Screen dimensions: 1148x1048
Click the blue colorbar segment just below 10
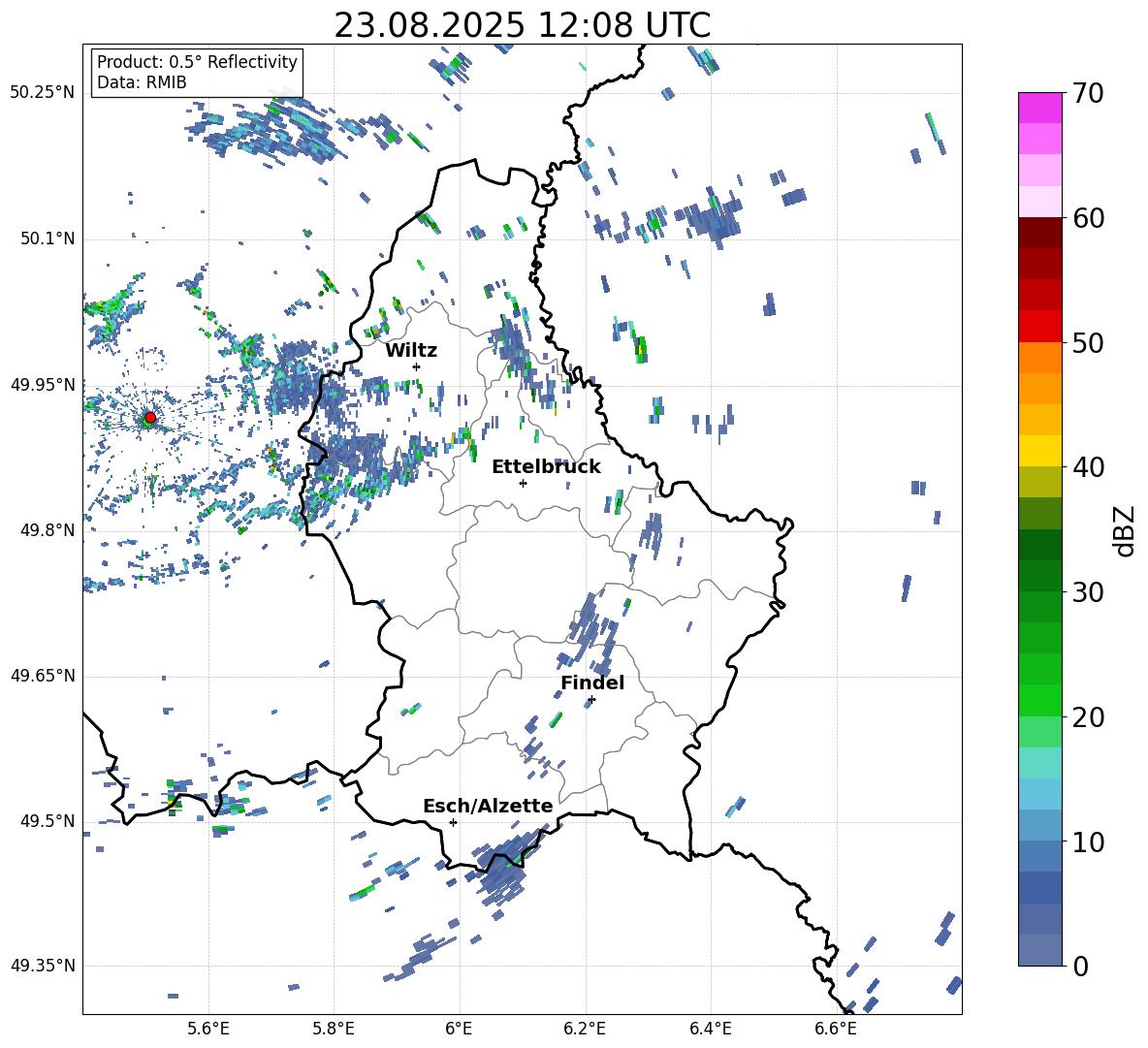point(1040,856)
